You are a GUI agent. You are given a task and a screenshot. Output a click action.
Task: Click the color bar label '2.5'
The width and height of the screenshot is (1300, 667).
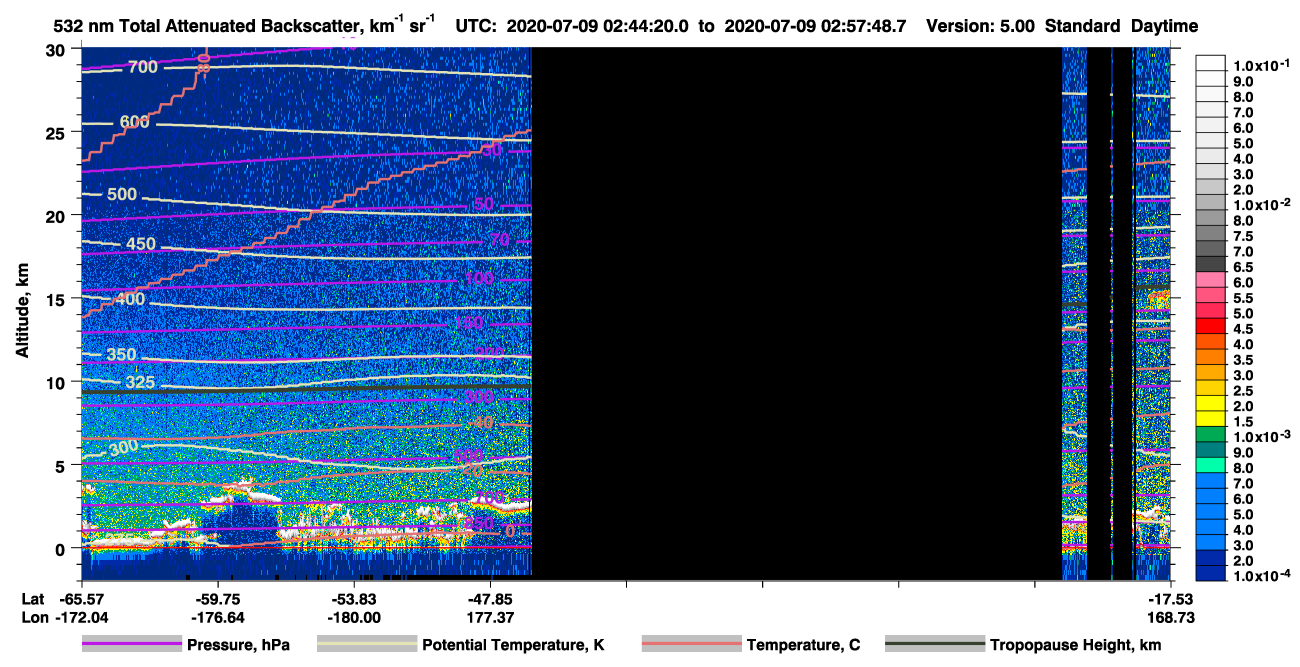pos(1245,391)
